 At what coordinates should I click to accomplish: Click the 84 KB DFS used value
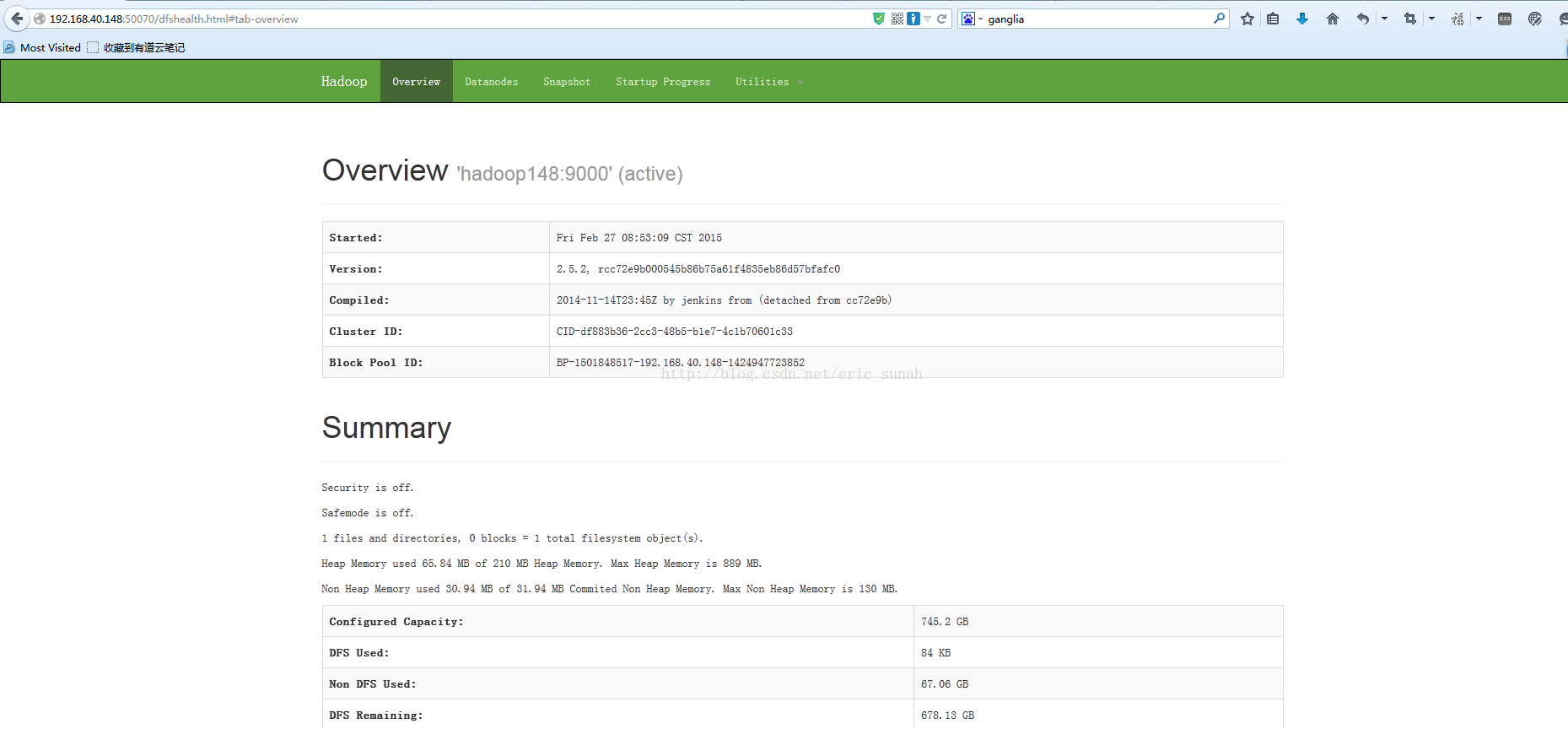point(936,653)
